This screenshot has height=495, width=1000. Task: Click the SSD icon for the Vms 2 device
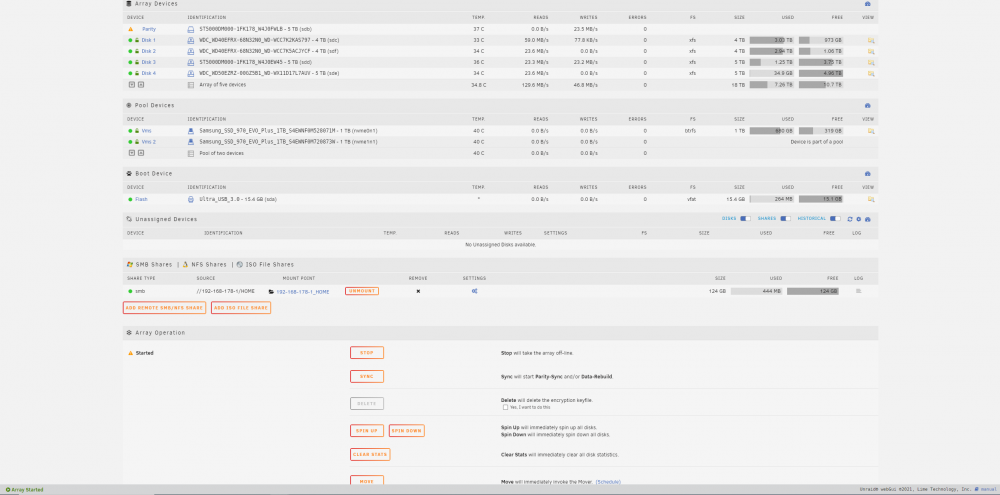tap(190, 142)
